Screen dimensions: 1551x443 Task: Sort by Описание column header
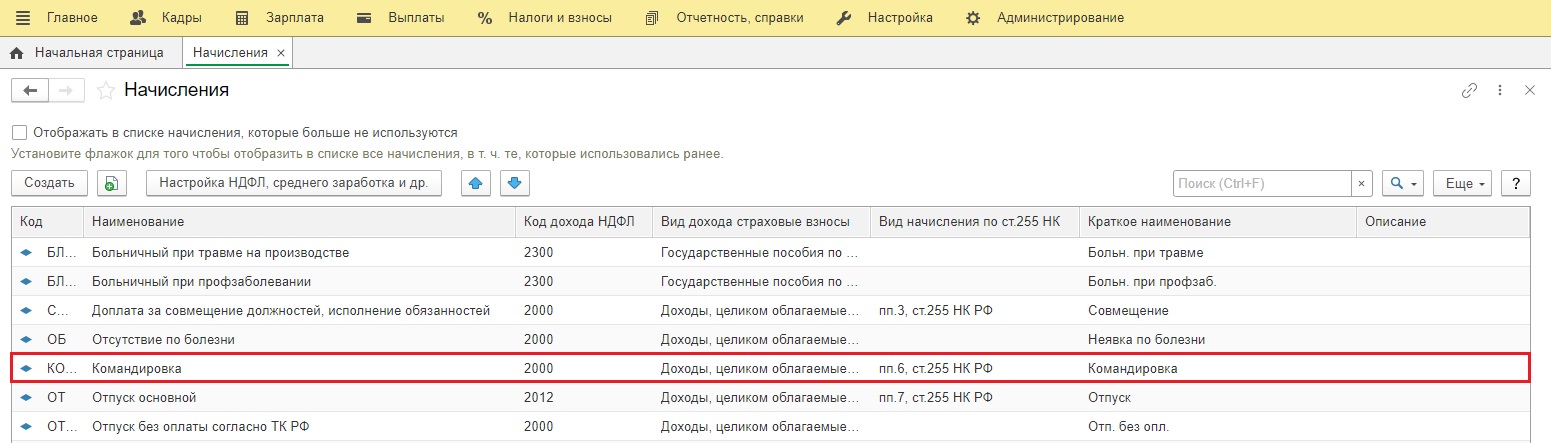(x=1443, y=221)
